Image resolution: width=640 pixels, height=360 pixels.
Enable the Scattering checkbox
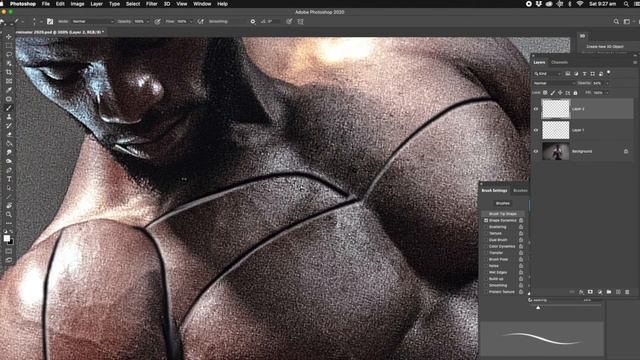[486, 227]
